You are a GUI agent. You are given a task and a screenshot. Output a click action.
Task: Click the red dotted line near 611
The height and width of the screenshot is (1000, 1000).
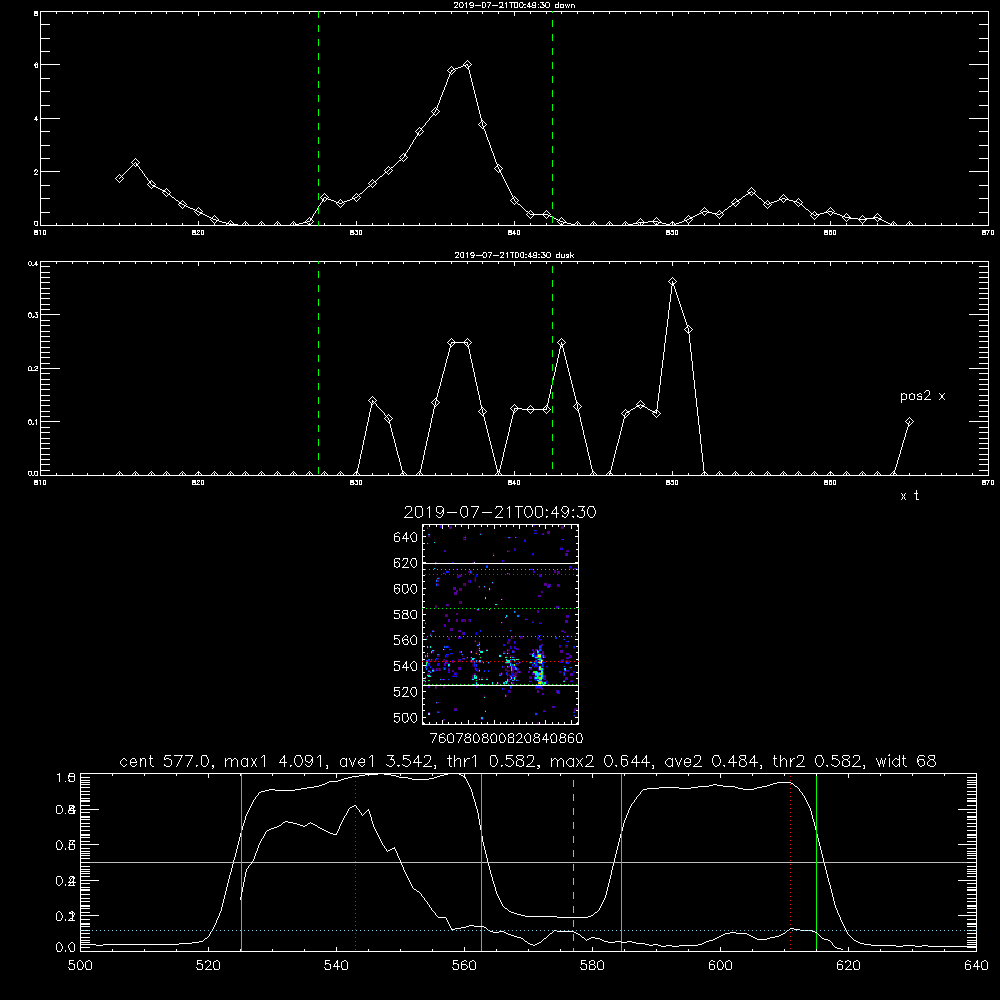tap(791, 862)
